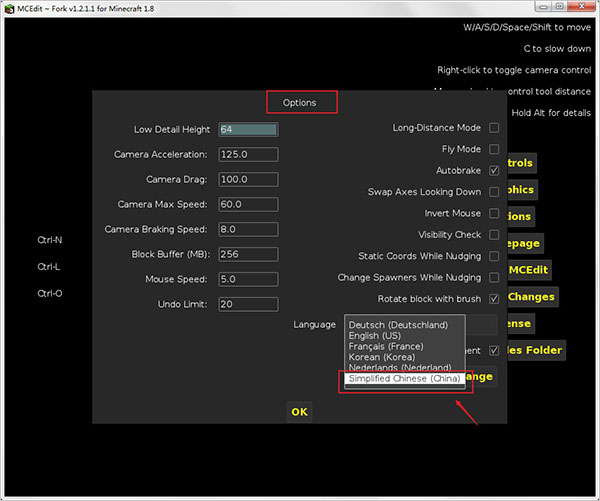Image resolution: width=600 pixels, height=501 pixels.
Task: Click the Block Buffer (MB) field
Action: click(x=247, y=254)
